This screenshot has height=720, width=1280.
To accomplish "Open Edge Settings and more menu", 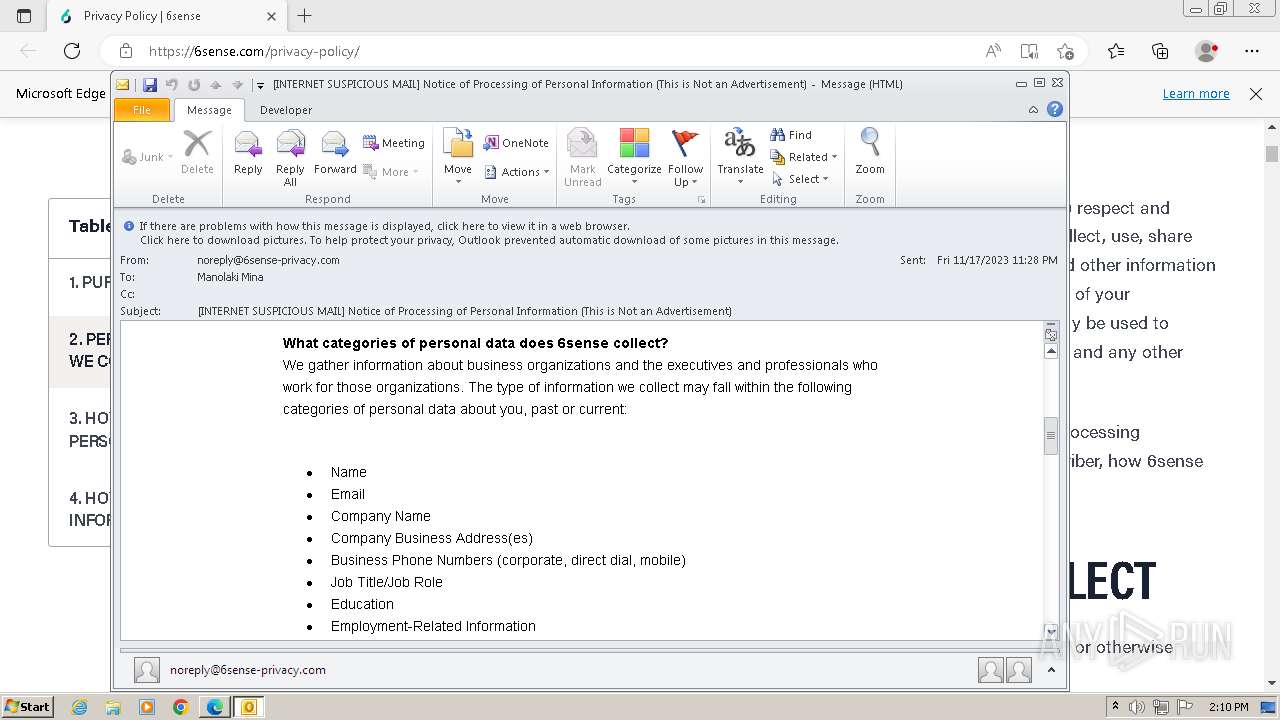I will (1252, 51).
